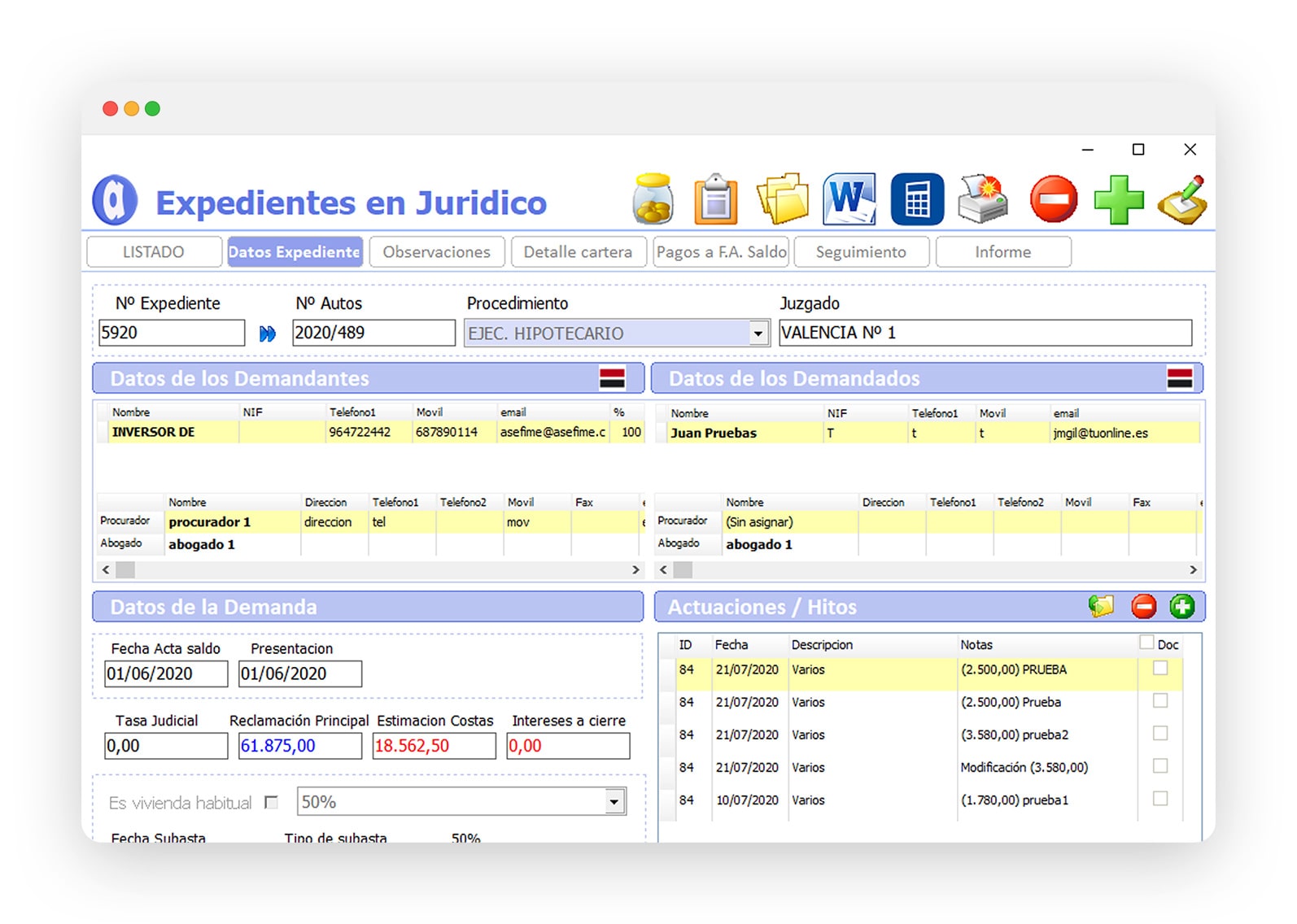Toggle the Es vivienda habitual checkbox
The width and height of the screenshot is (1297, 924).
tap(272, 803)
